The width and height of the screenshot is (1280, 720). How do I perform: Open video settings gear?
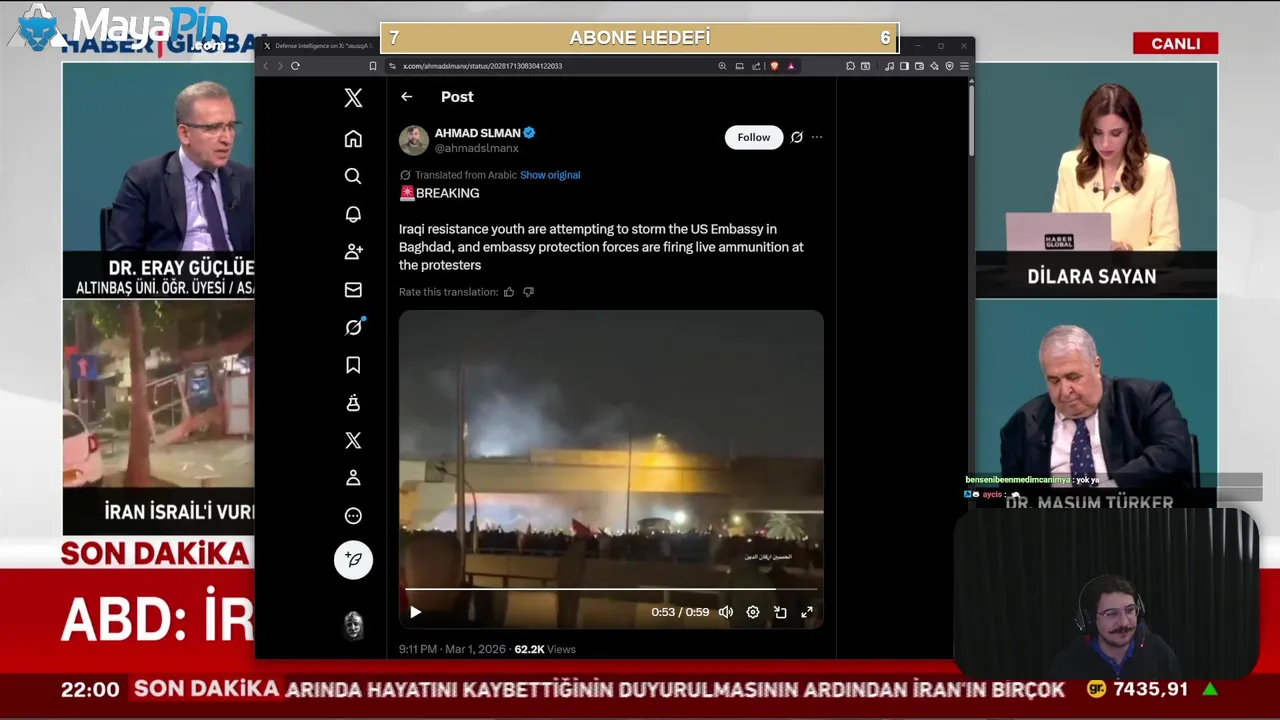[x=753, y=612]
